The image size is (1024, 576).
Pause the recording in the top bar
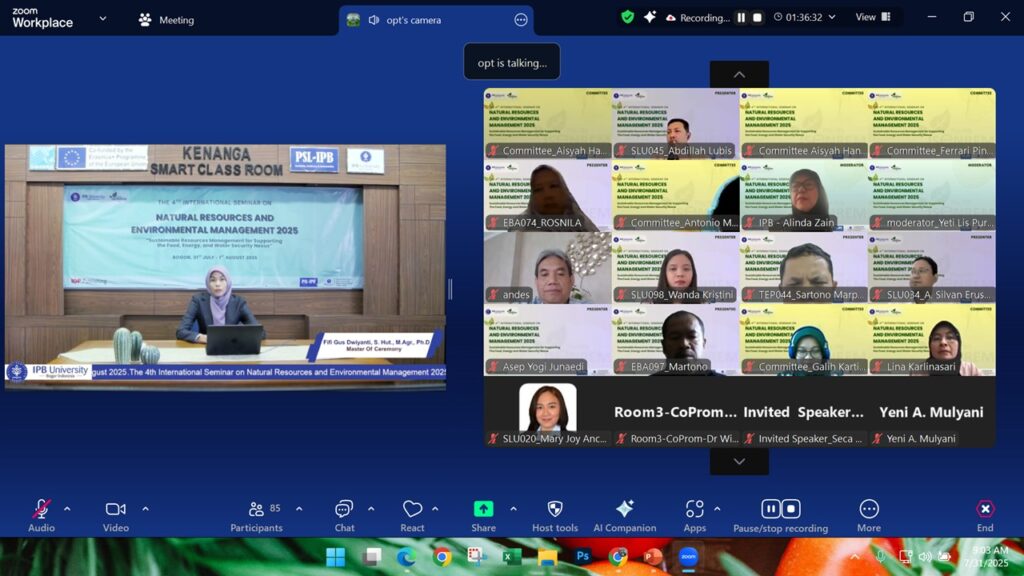[x=741, y=18]
